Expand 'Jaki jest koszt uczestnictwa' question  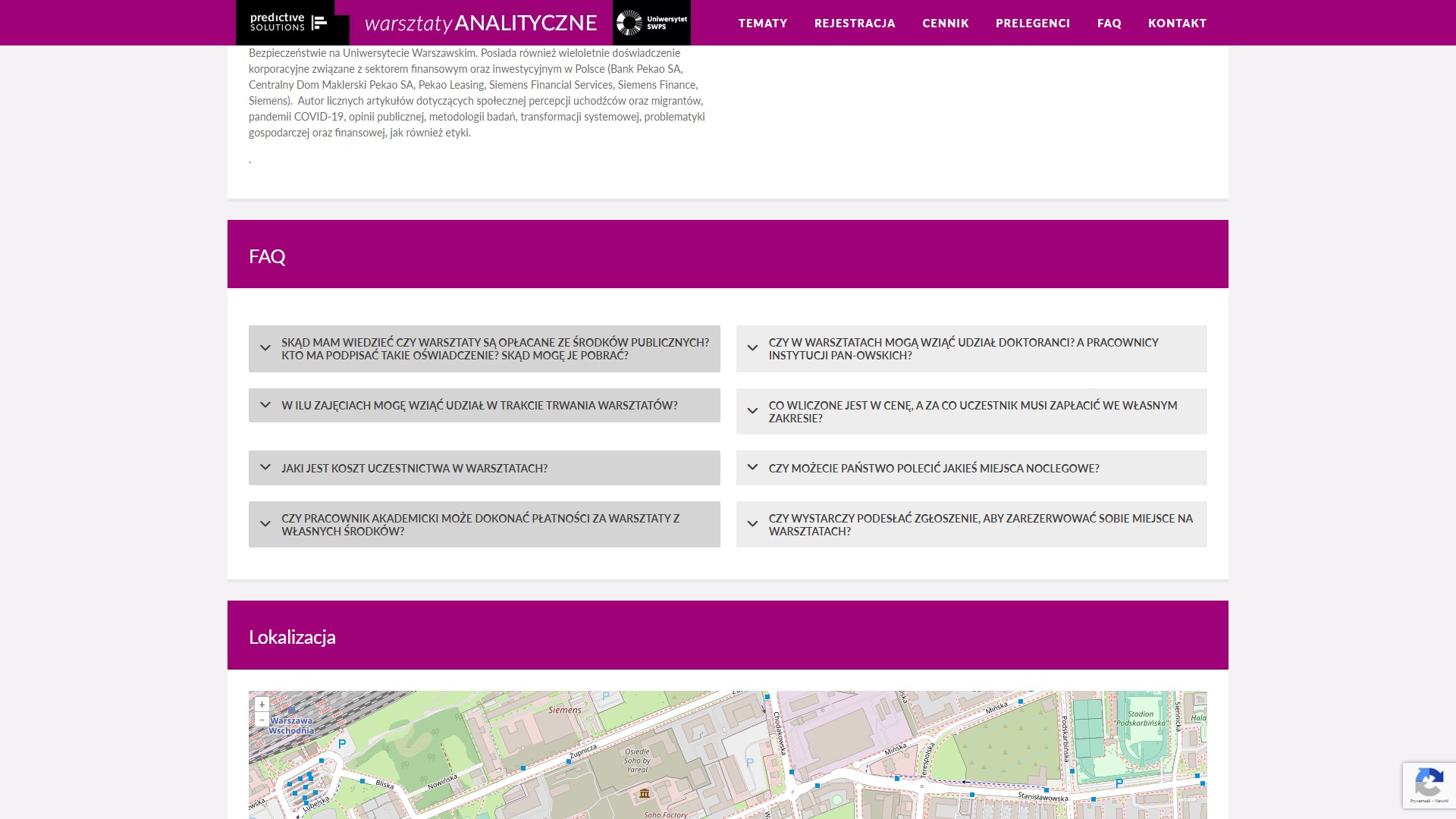[485, 468]
